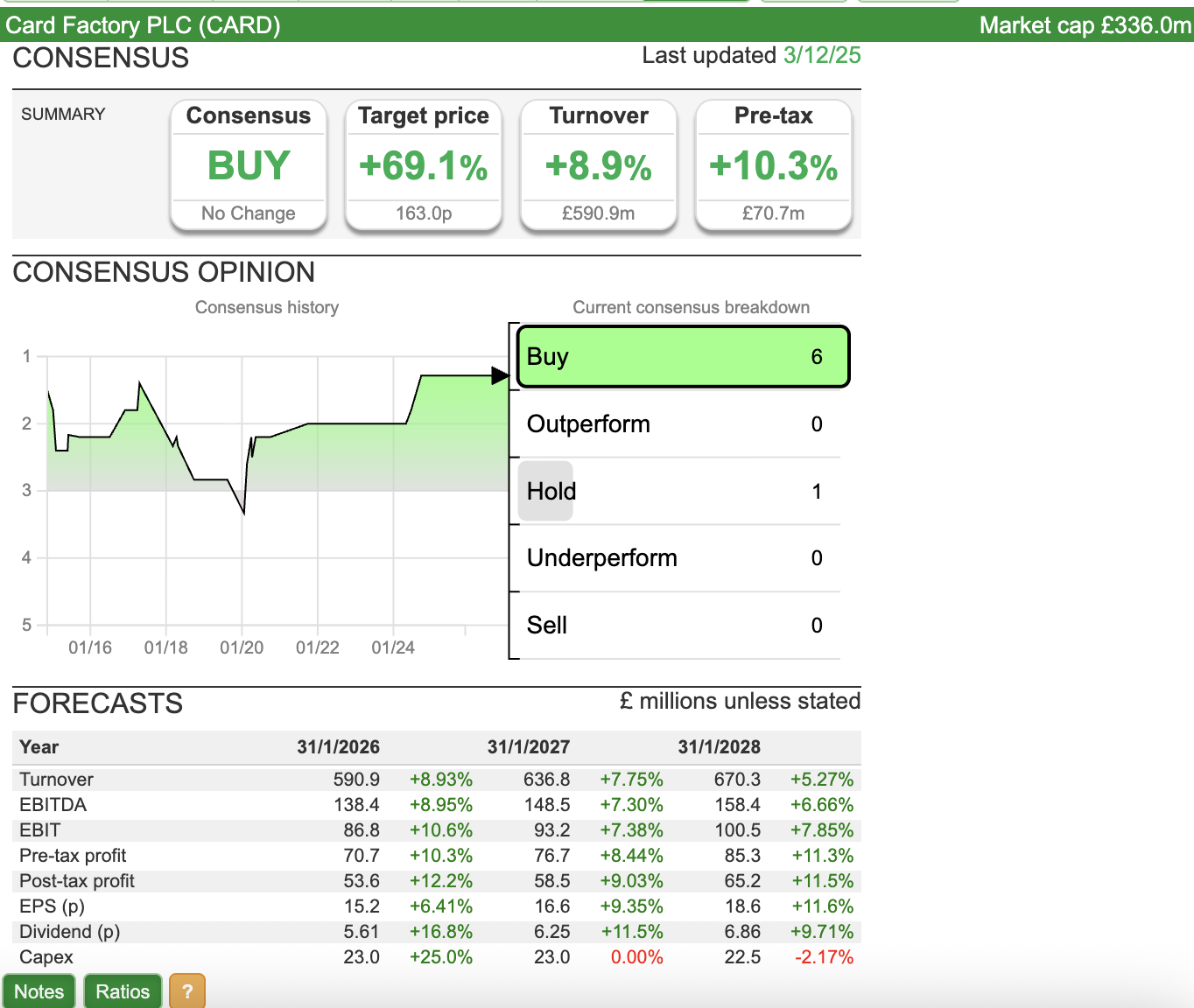Screen dimensions: 1194x1008
Task: Click the black arrow marker on consensus chart
Action: [500, 376]
